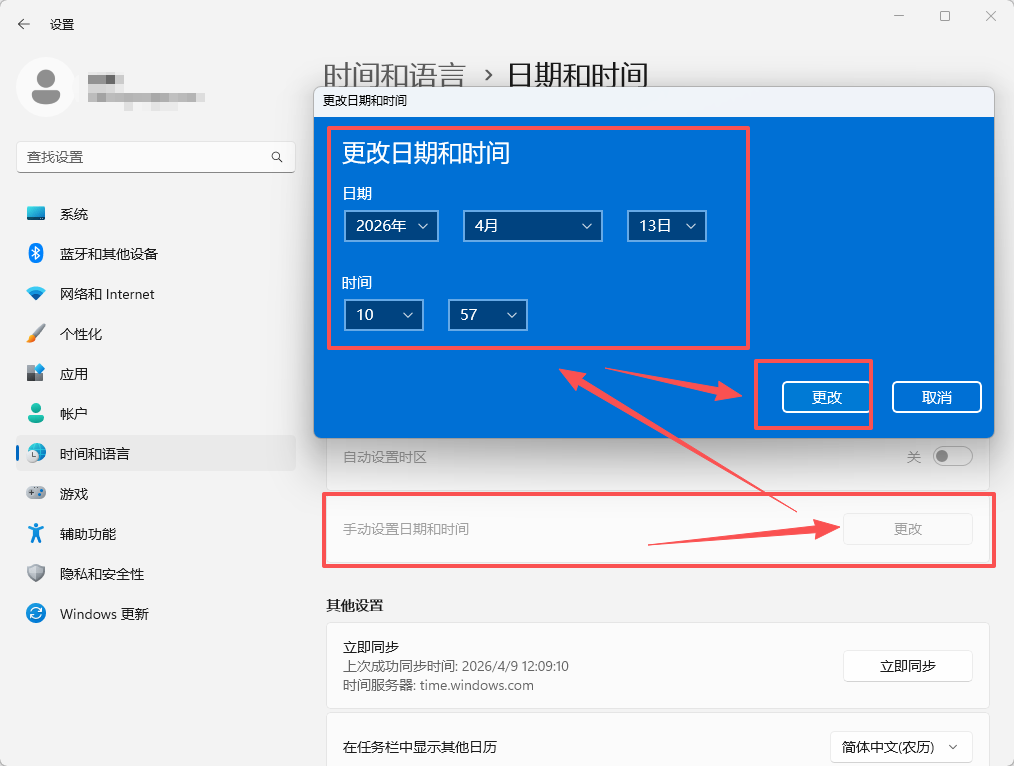The width and height of the screenshot is (1014, 766).
Task: Open the 2026年 year dropdown
Action: (x=390, y=226)
